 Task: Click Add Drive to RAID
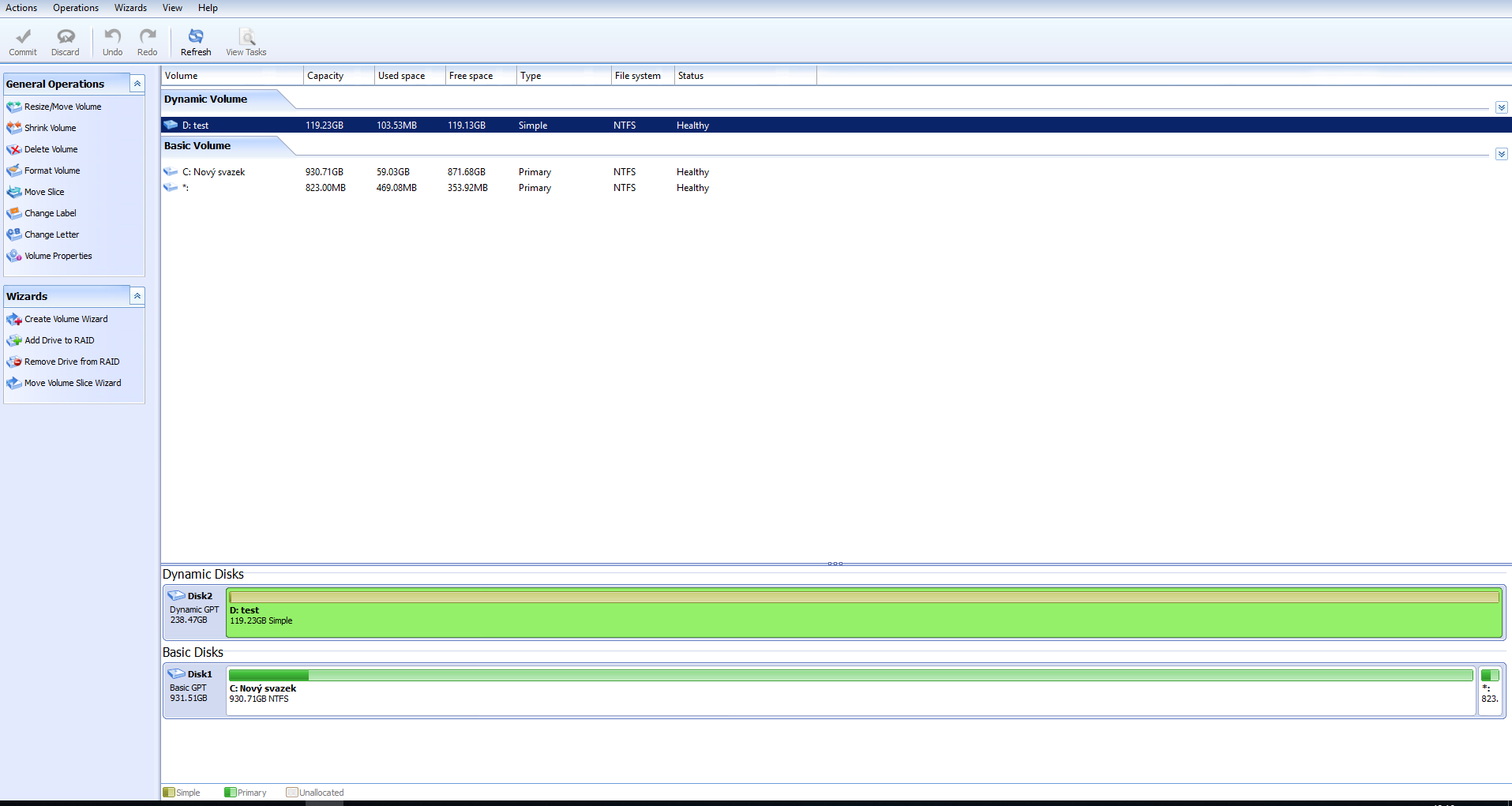pyautogui.click(x=59, y=340)
